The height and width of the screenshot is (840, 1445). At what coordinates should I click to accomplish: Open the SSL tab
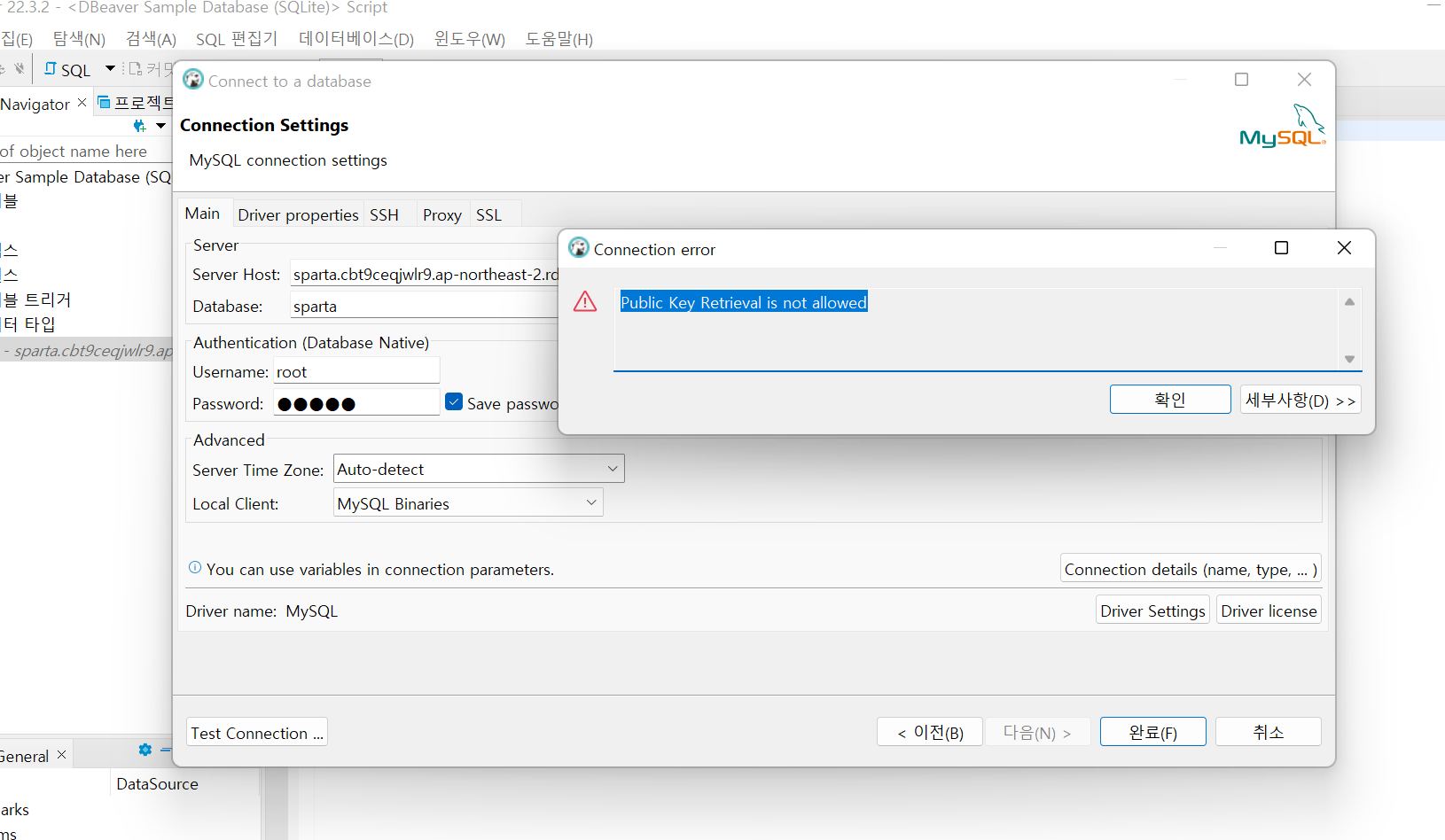(488, 215)
